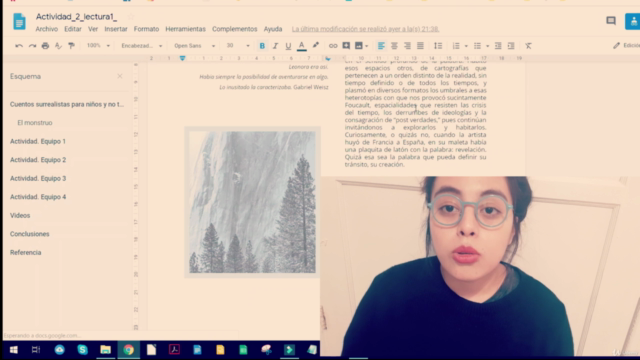Click the clear formatting icon
This screenshot has height=360, width=640.
point(529,46)
